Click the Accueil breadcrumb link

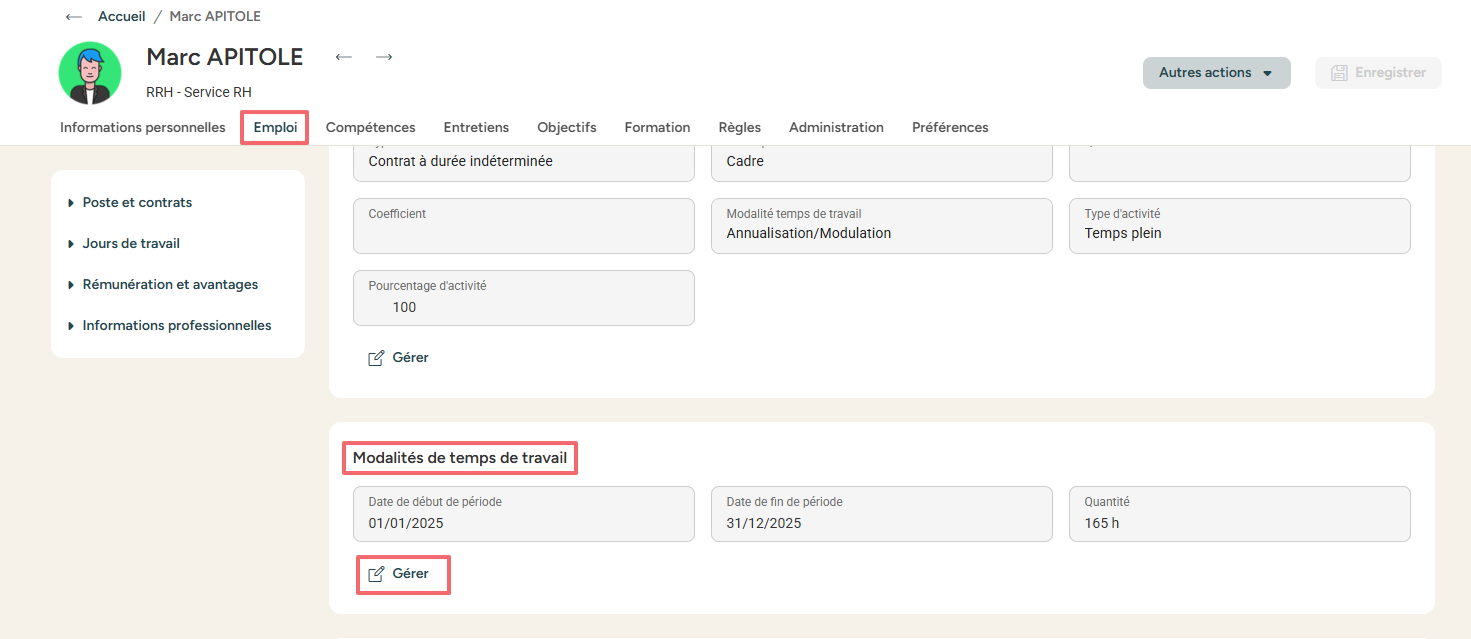point(121,17)
